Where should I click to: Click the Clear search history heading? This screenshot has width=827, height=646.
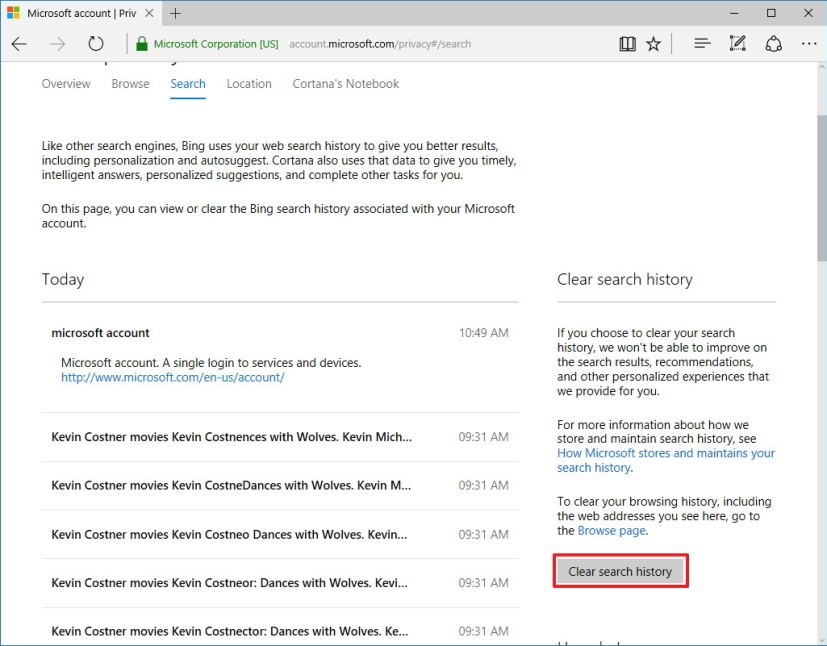click(624, 279)
